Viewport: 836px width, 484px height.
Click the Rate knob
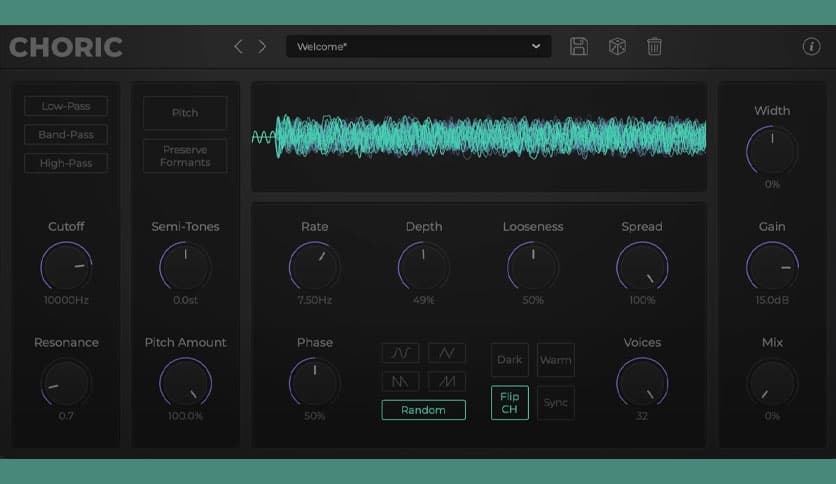pyautogui.click(x=315, y=267)
